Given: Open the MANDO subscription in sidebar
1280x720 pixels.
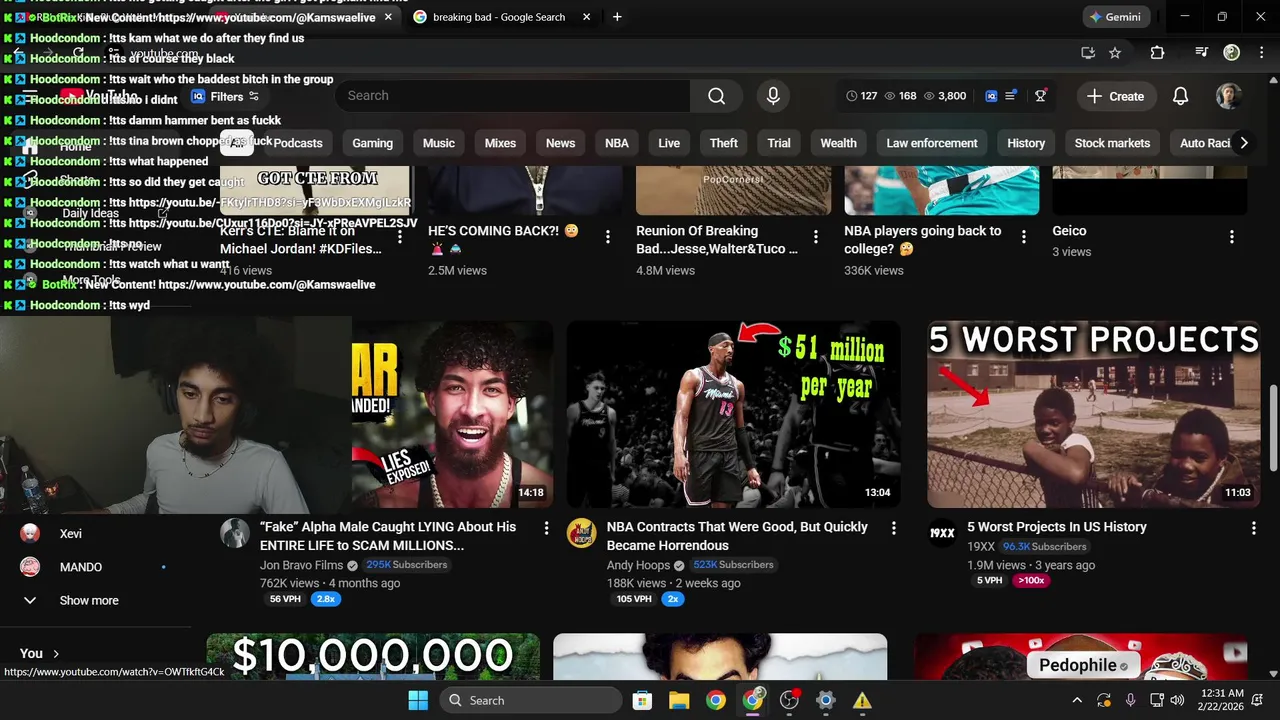Looking at the screenshot, I should [80, 567].
